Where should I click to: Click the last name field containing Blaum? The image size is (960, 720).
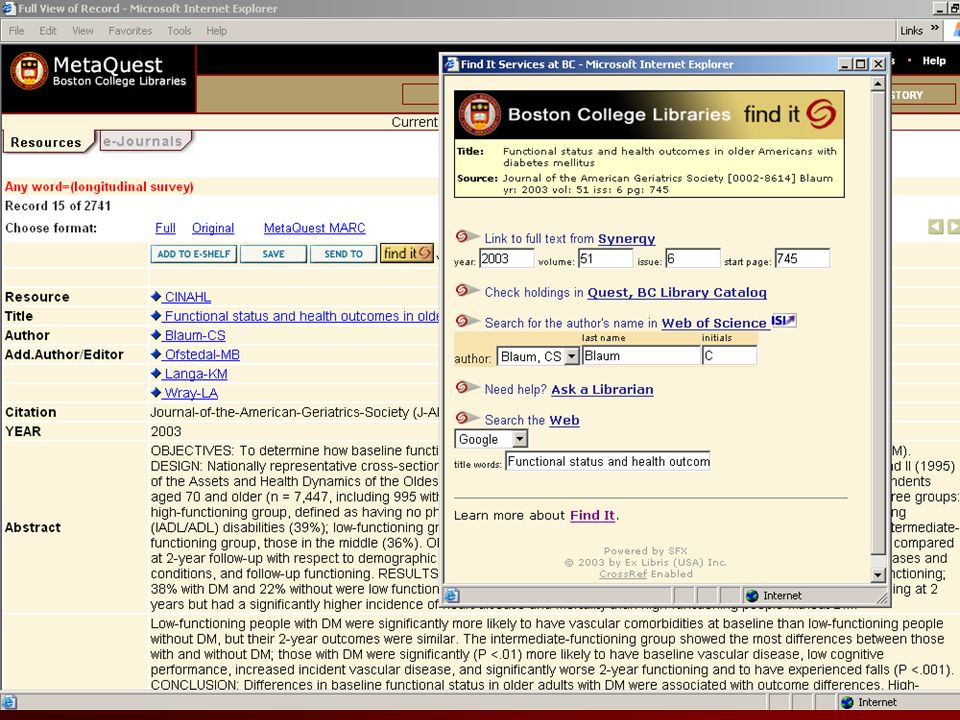[x=641, y=356]
